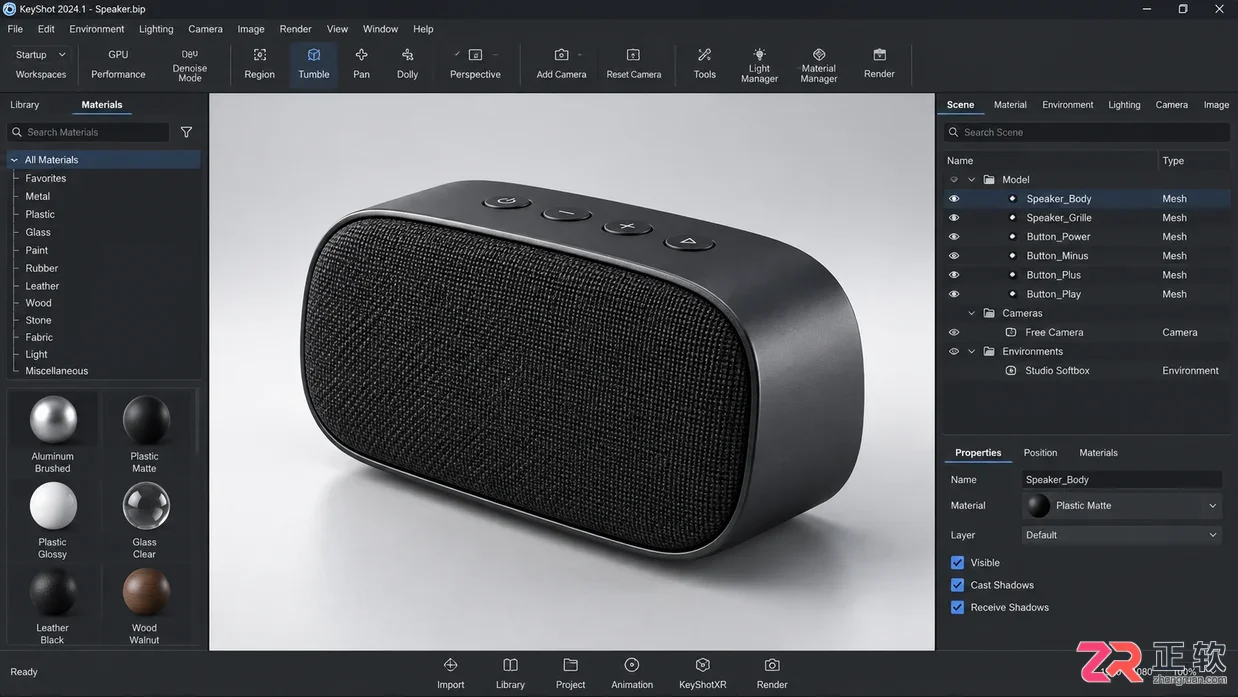Screen dimensions: 1238x697
Task: Open the Animation panel from bottom bar
Action: (x=632, y=673)
